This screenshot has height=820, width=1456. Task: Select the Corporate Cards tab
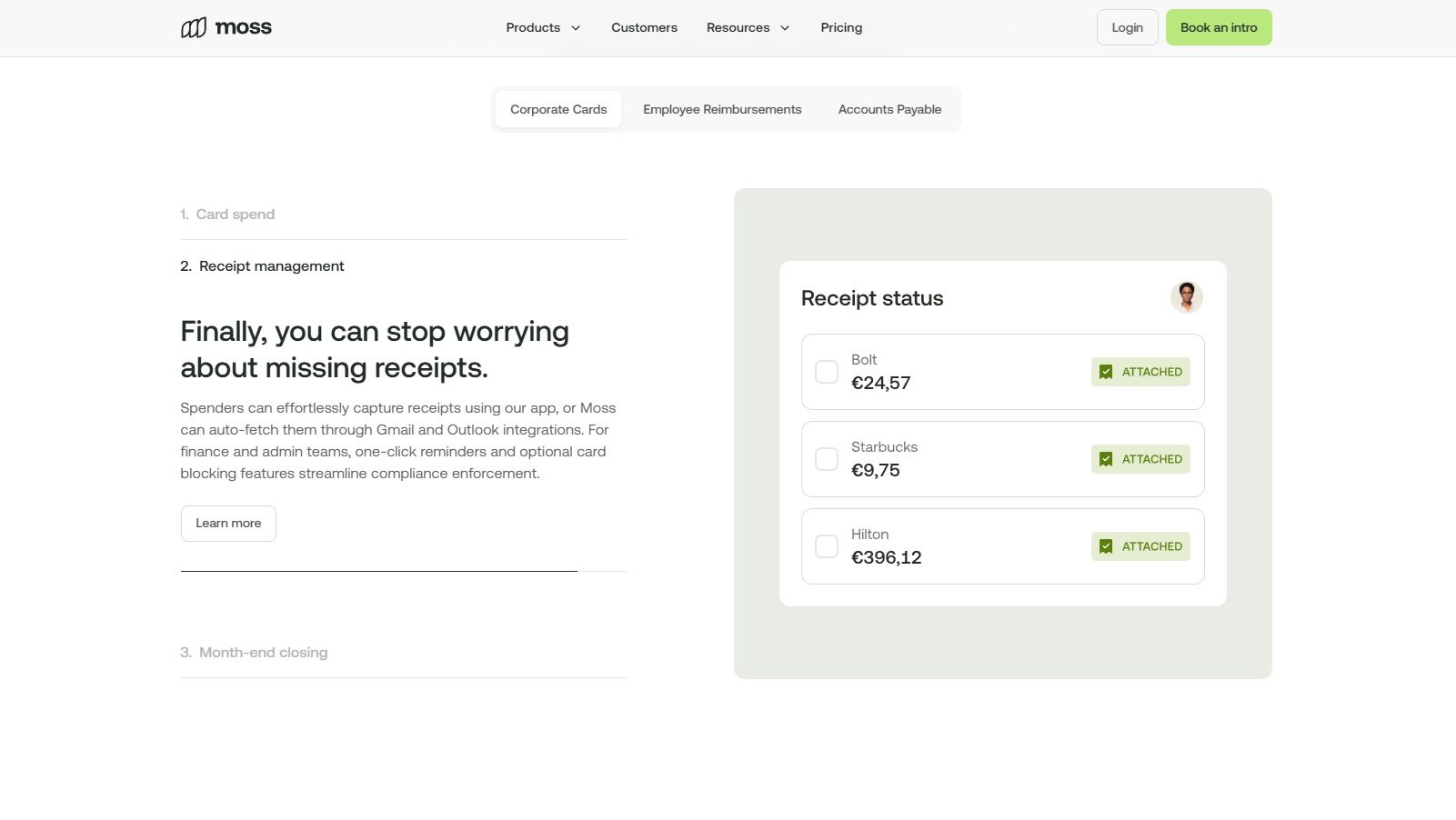558,109
